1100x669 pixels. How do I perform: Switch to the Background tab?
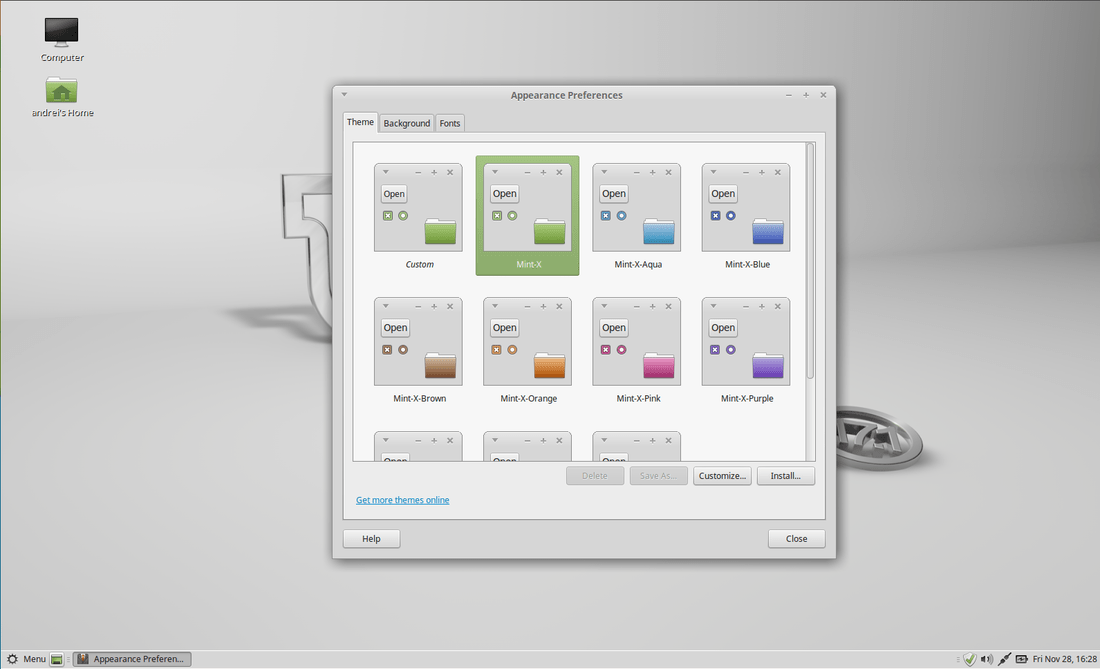tap(406, 122)
